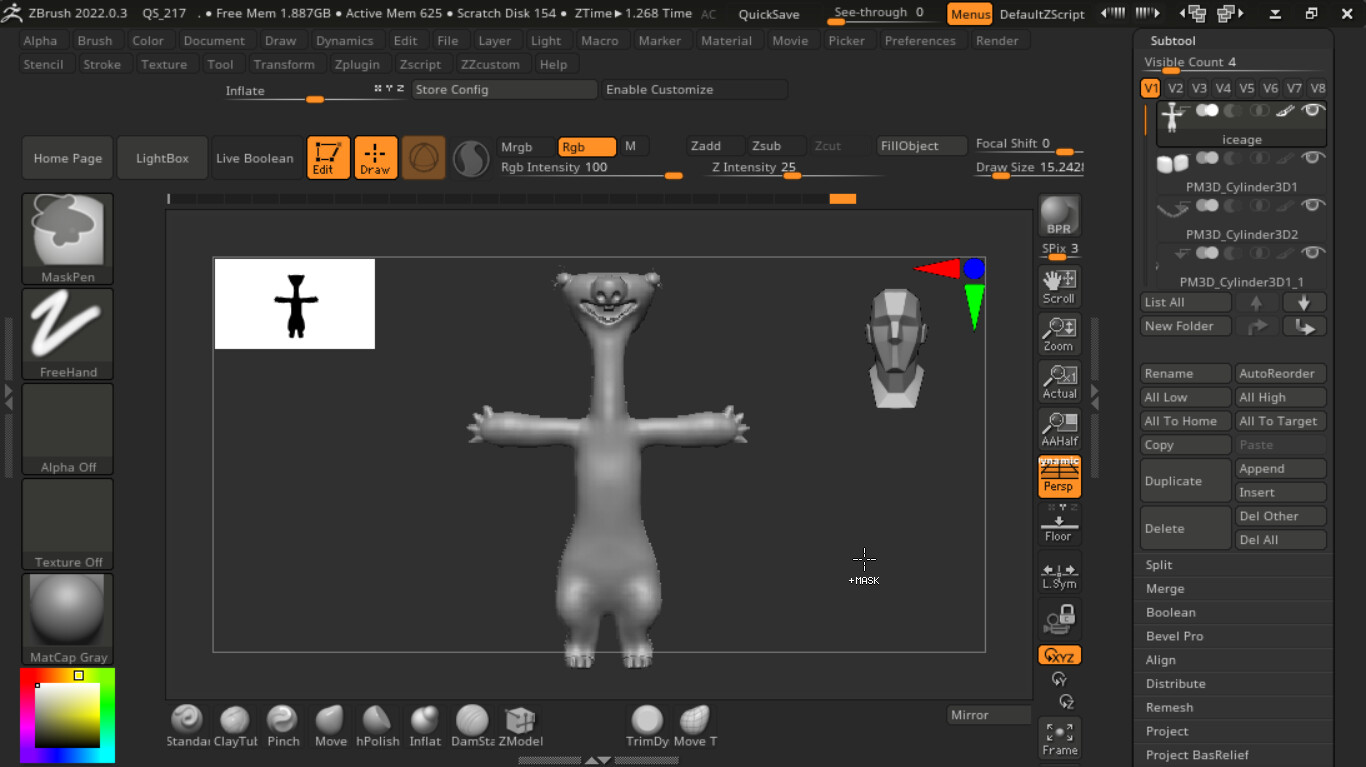This screenshot has height=767, width=1366.
Task: Toggle the iceage subtool eye visibility
Action: 1313,112
